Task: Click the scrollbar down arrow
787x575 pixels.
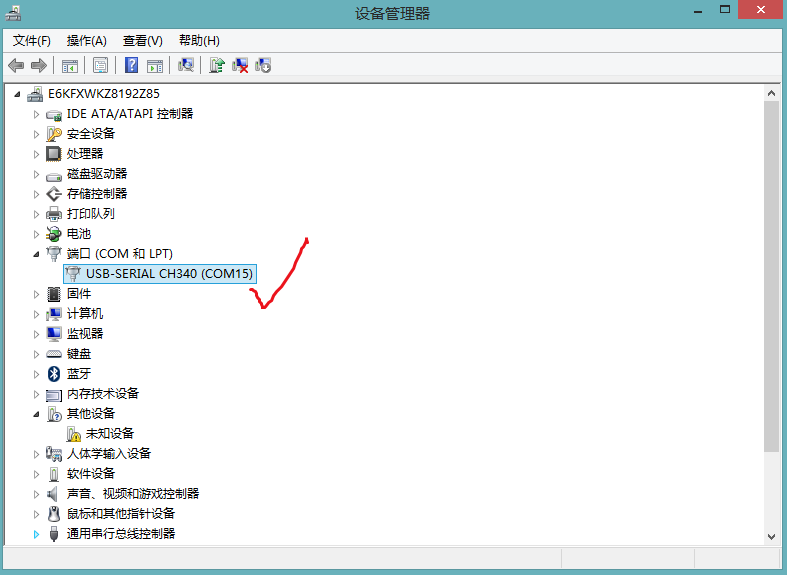Action: click(771, 537)
